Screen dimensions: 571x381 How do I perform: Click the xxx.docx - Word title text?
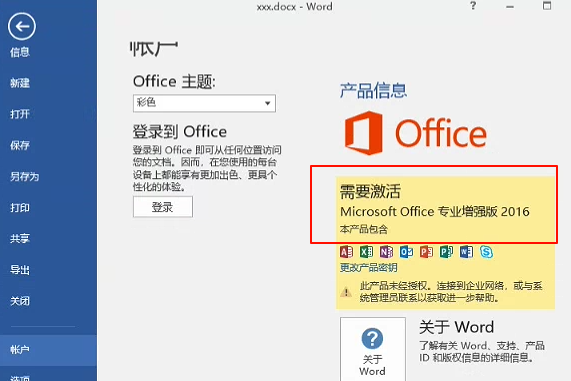coord(294,7)
